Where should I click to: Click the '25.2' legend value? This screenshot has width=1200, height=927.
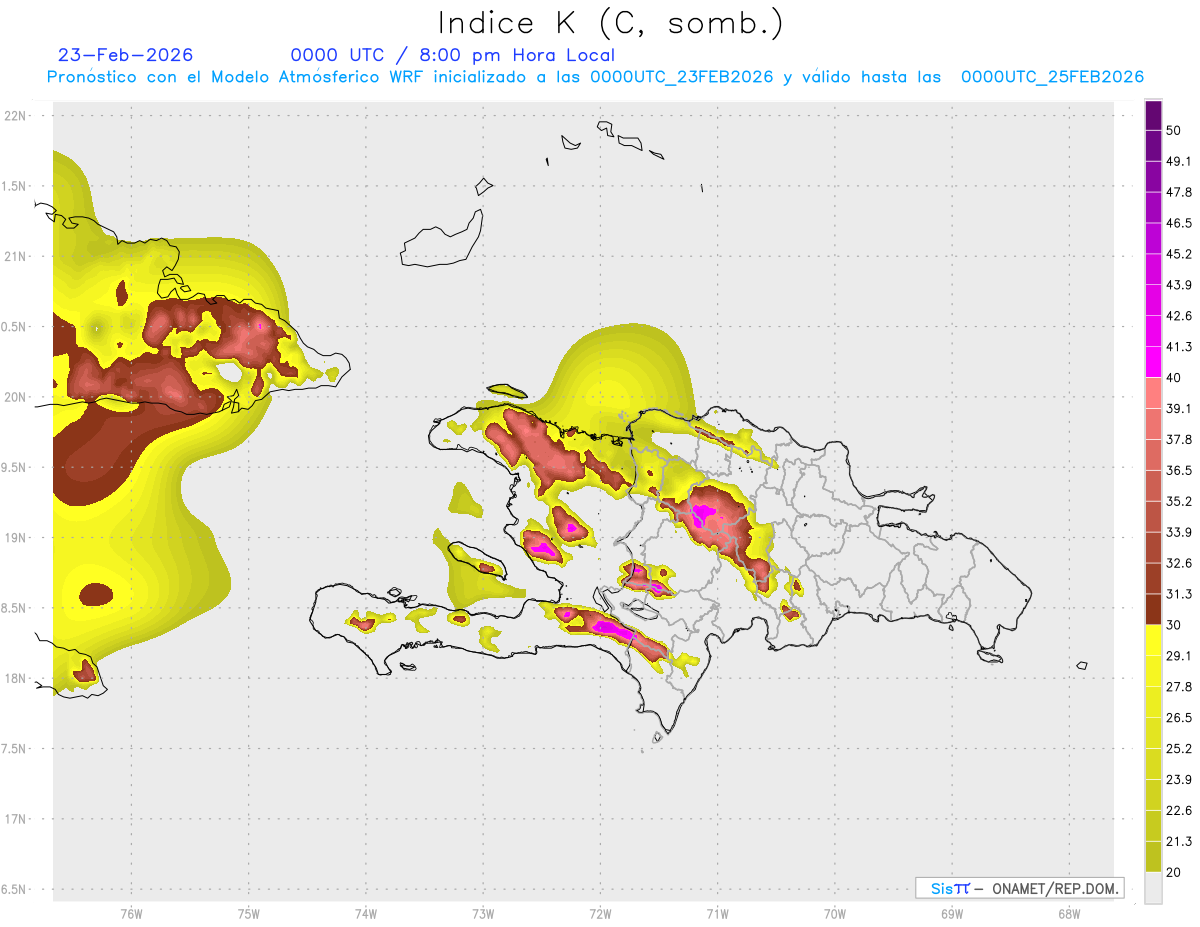pos(1179,748)
